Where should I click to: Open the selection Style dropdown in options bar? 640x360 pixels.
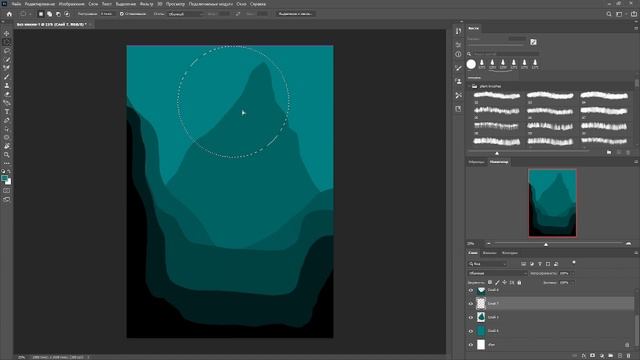[186, 14]
